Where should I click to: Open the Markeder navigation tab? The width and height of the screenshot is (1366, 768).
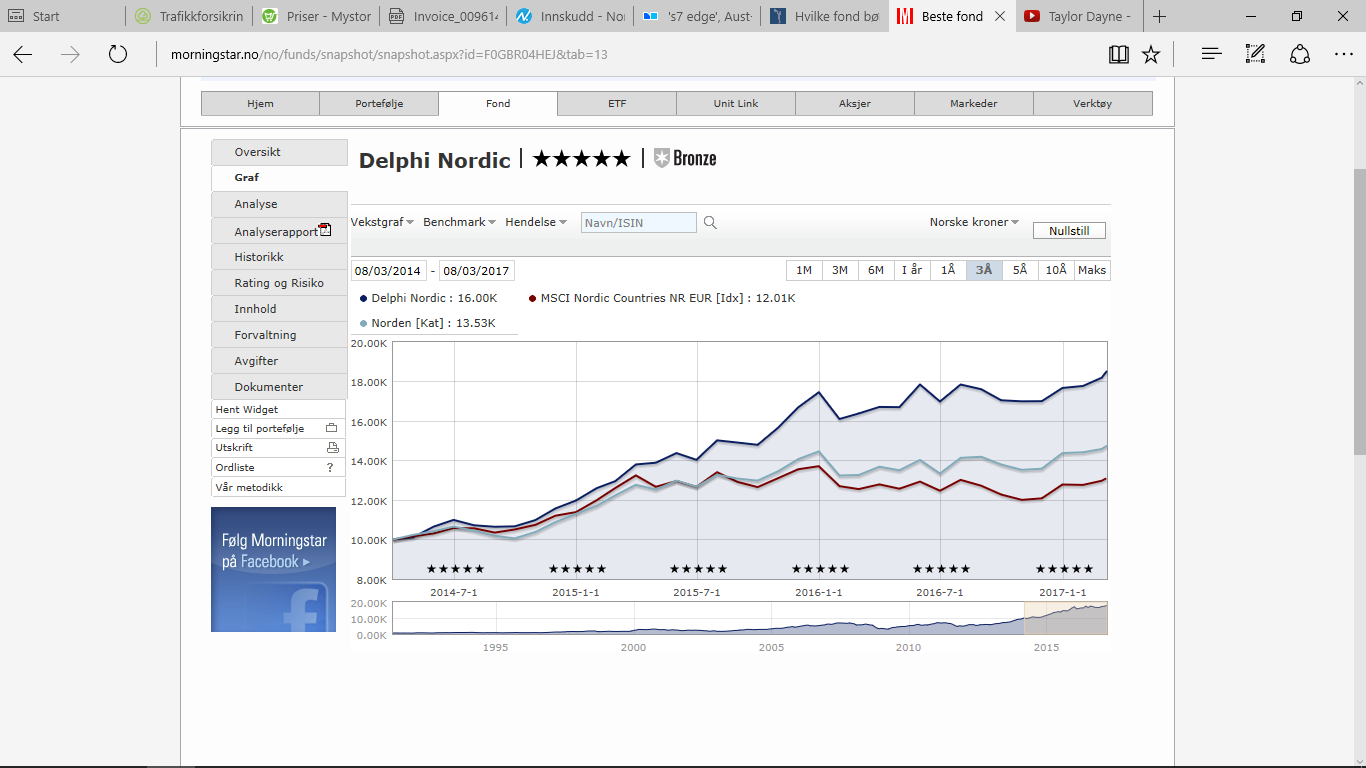(x=974, y=103)
